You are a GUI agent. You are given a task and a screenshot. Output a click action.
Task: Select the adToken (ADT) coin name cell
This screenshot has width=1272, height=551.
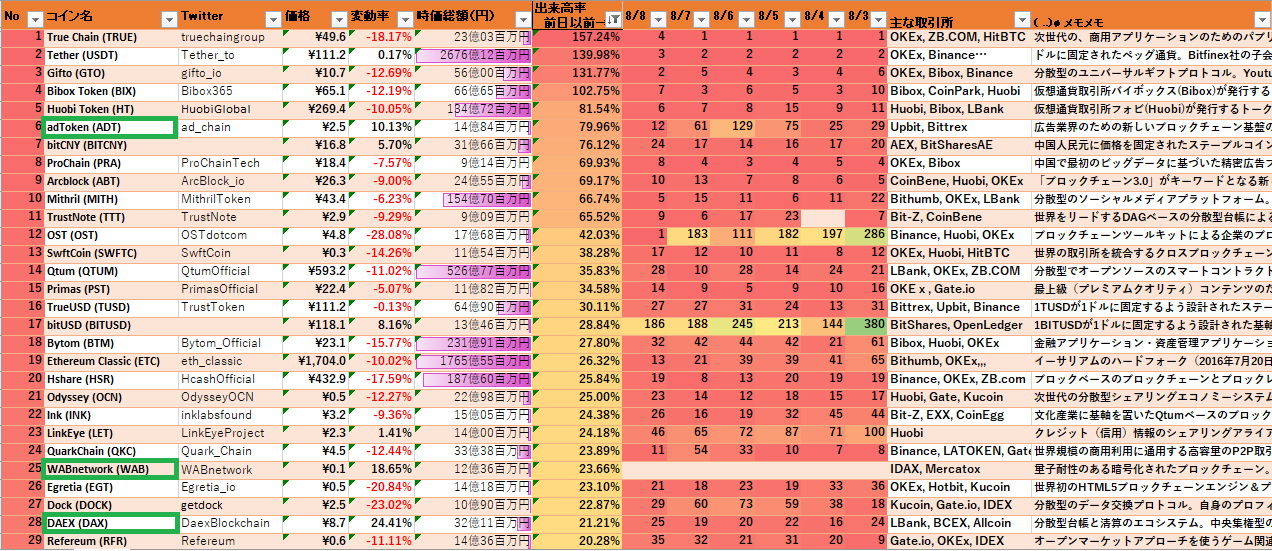pos(111,127)
